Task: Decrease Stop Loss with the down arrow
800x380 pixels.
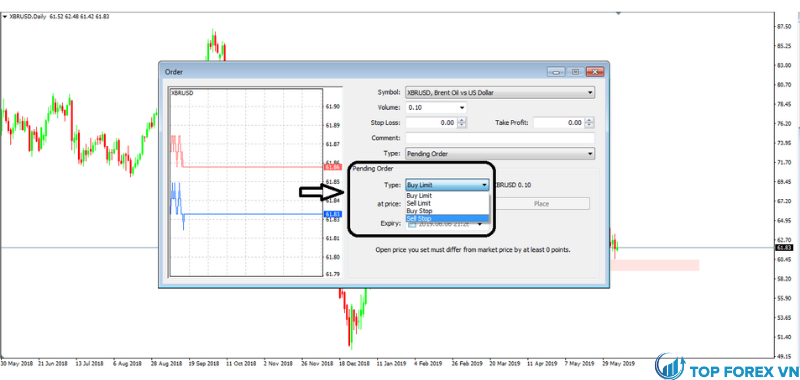Action: tap(462, 125)
